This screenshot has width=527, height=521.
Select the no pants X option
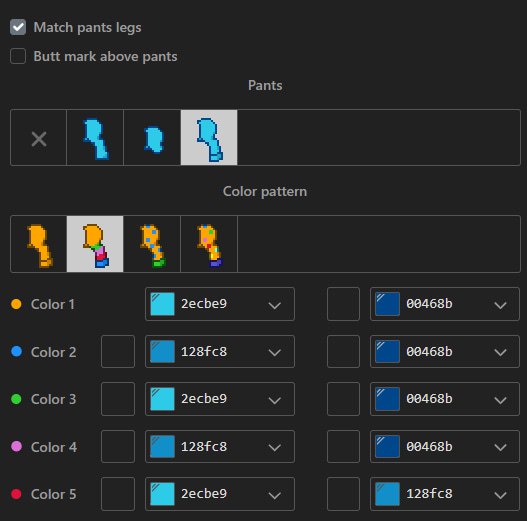[x=39, y=137]
